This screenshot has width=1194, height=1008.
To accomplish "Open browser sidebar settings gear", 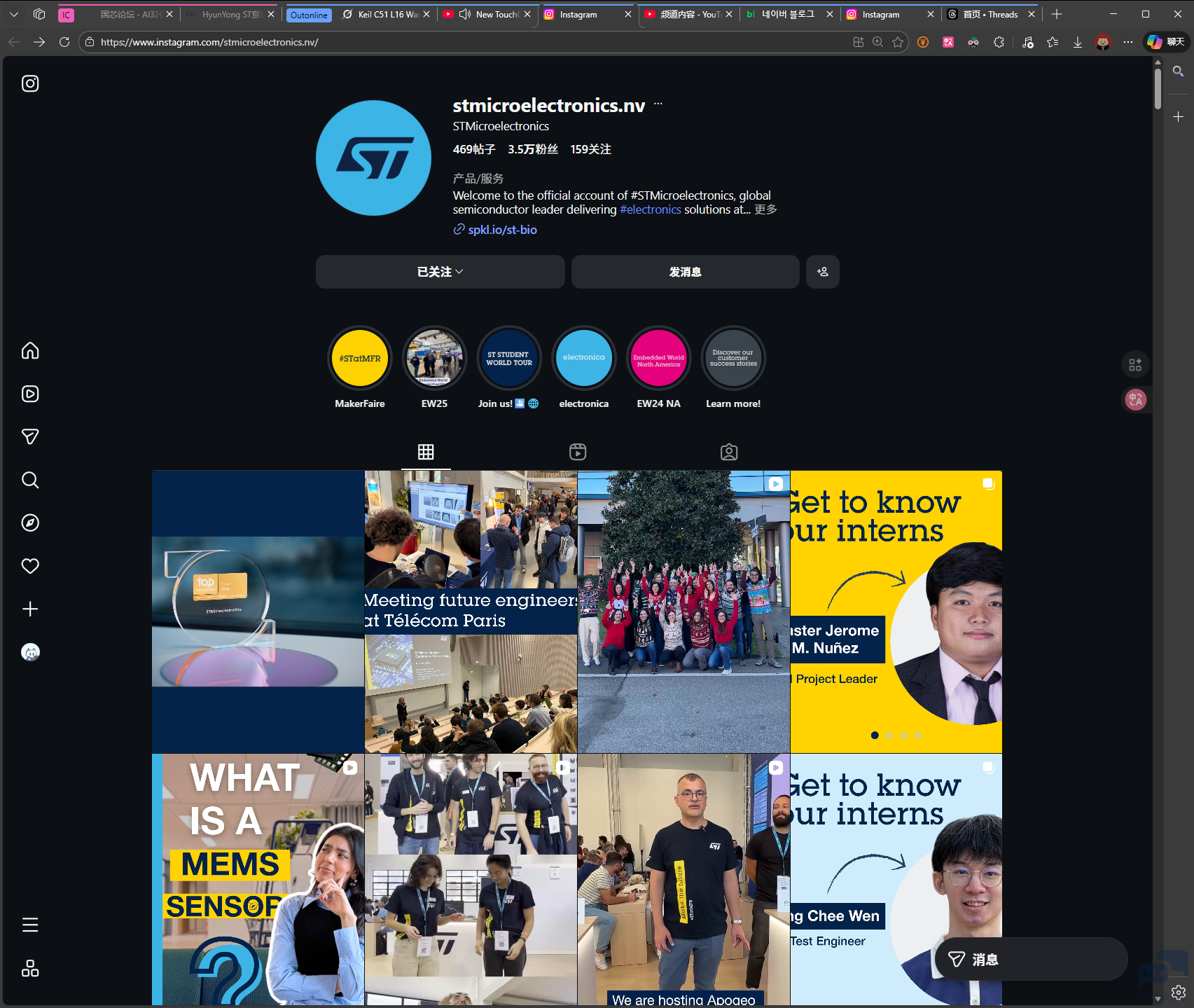I will coord(1179,993).
